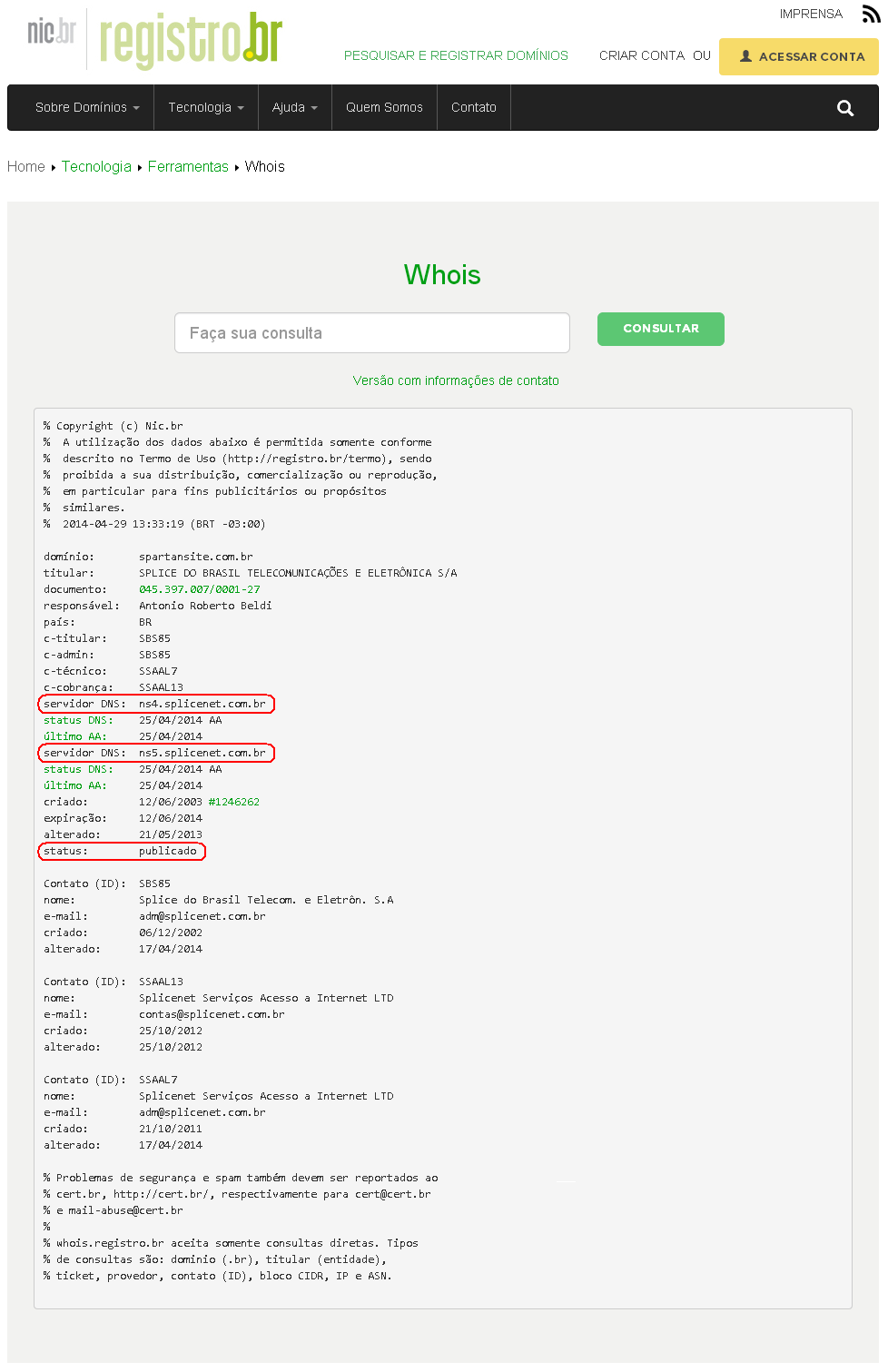Image resolution: width=888 pixels, height=1372 pixels.
Task: Open the Imprensa link
Action: [x=811, y=14]
